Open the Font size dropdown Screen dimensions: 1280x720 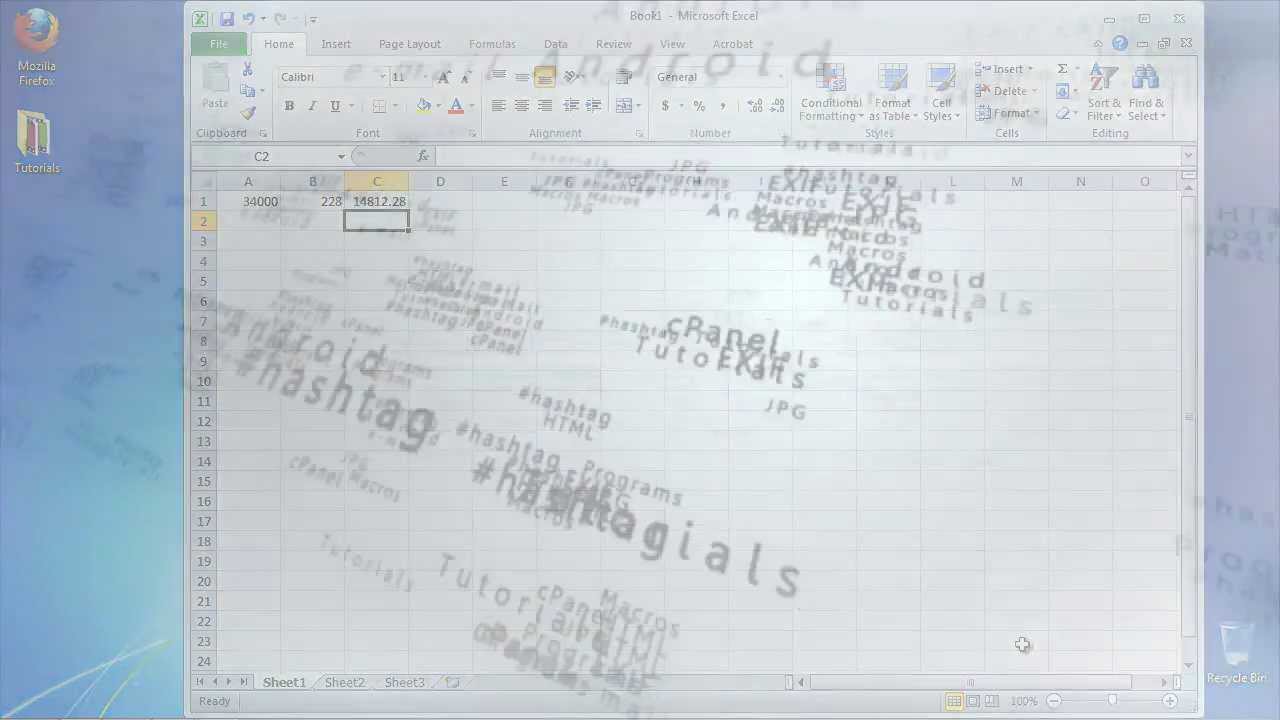[426, 77]
